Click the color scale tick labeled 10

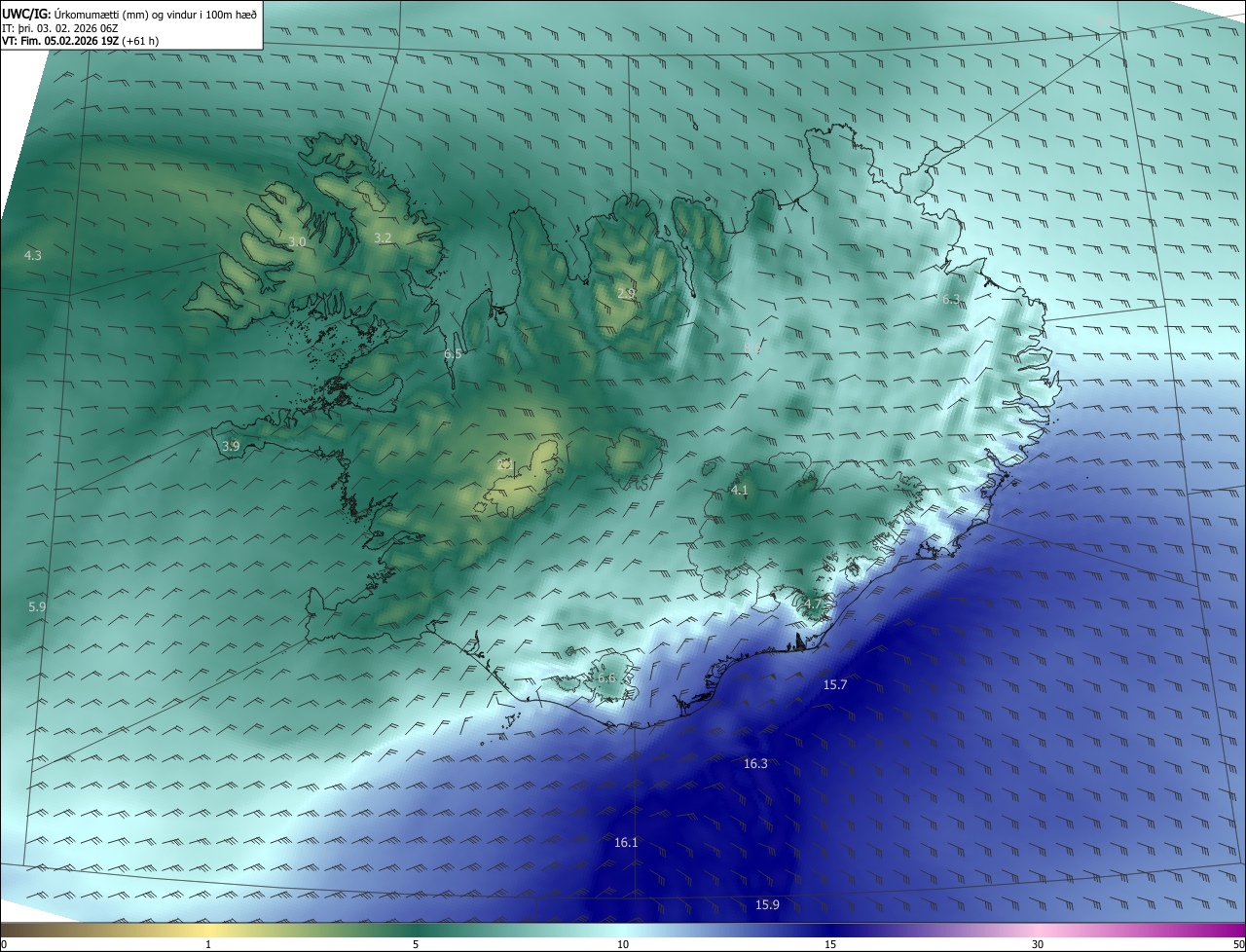tap(623, 944)
